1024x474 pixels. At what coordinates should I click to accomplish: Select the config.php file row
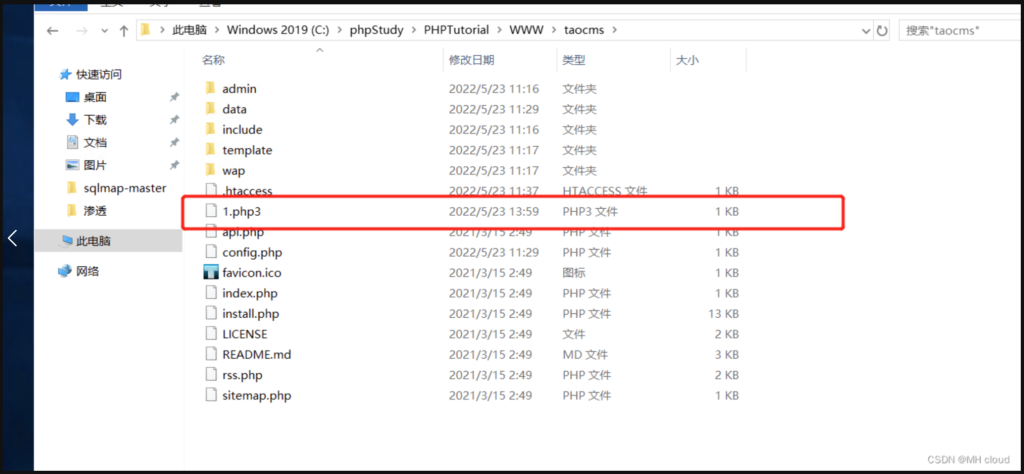[x=252, y=252]
